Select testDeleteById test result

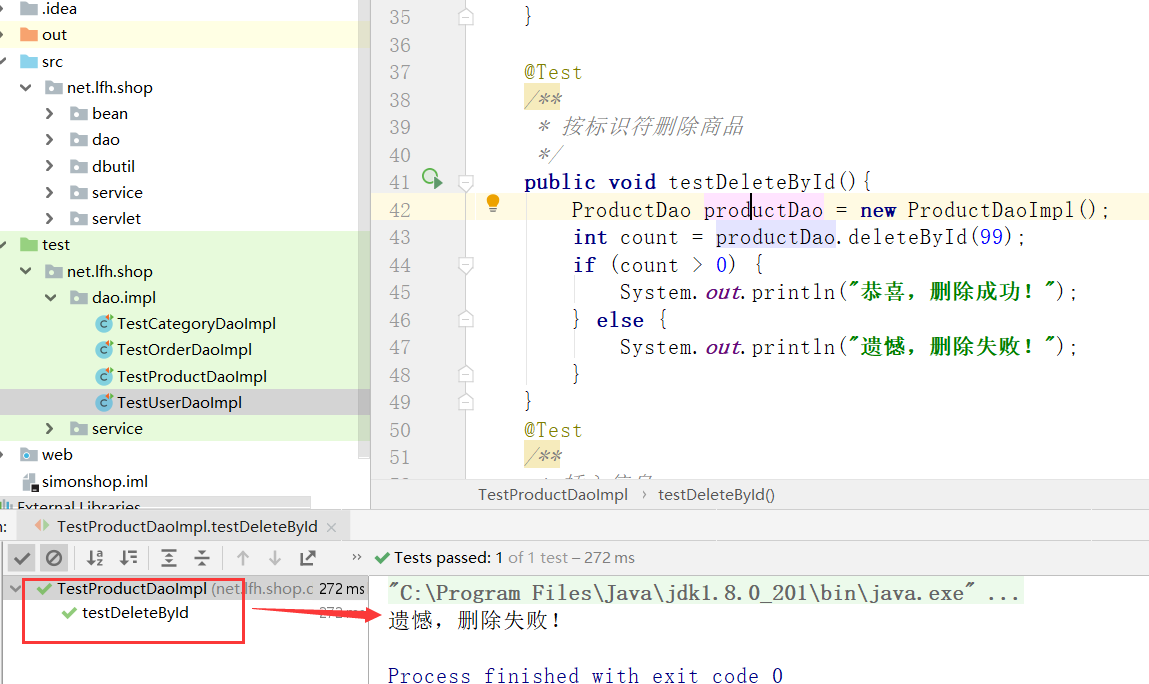pyautogui.click(x=135, y=613)
